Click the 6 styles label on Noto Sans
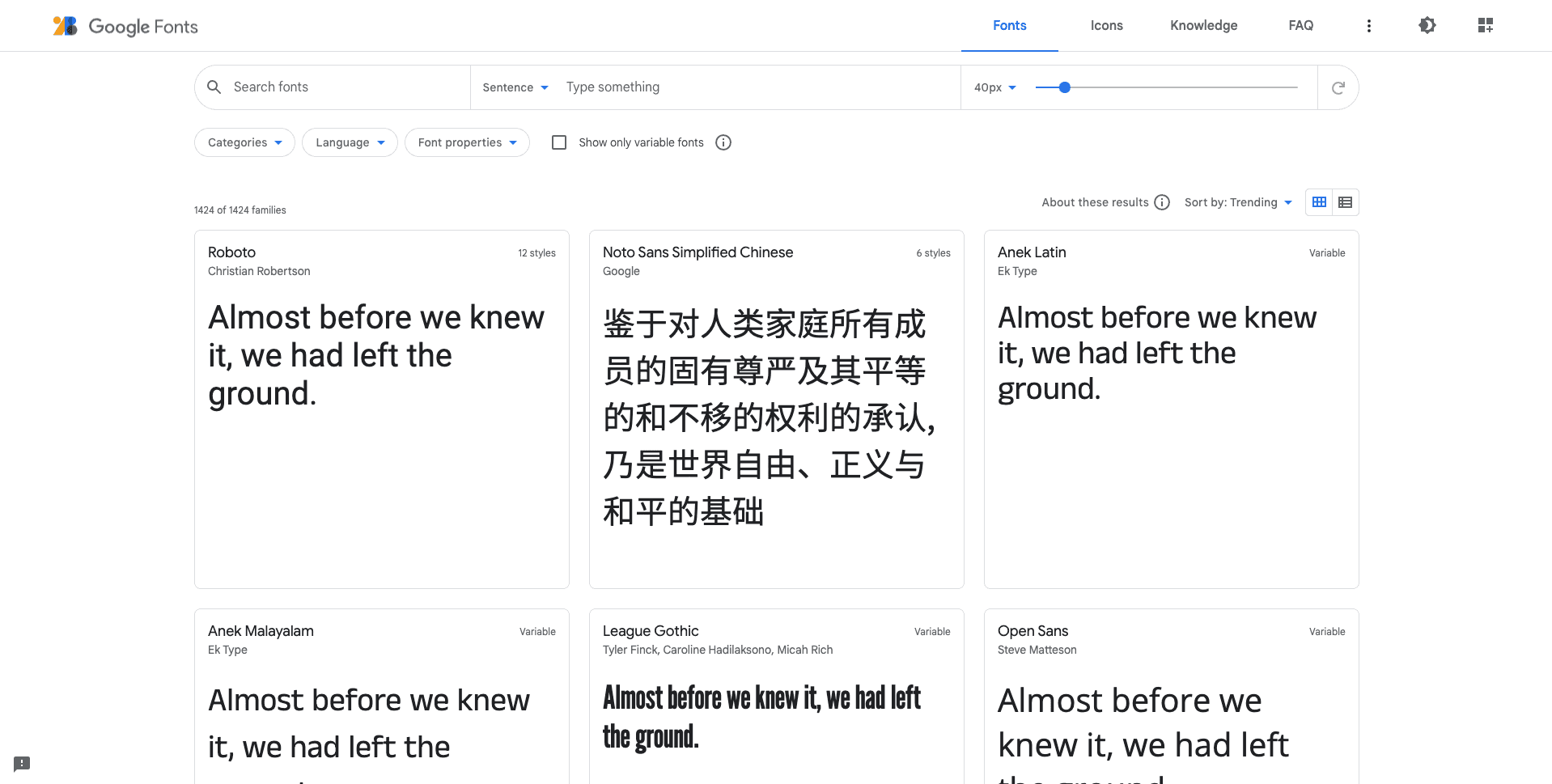The width and height of the screenshot is (1552, 784). [x=934, y=253]
